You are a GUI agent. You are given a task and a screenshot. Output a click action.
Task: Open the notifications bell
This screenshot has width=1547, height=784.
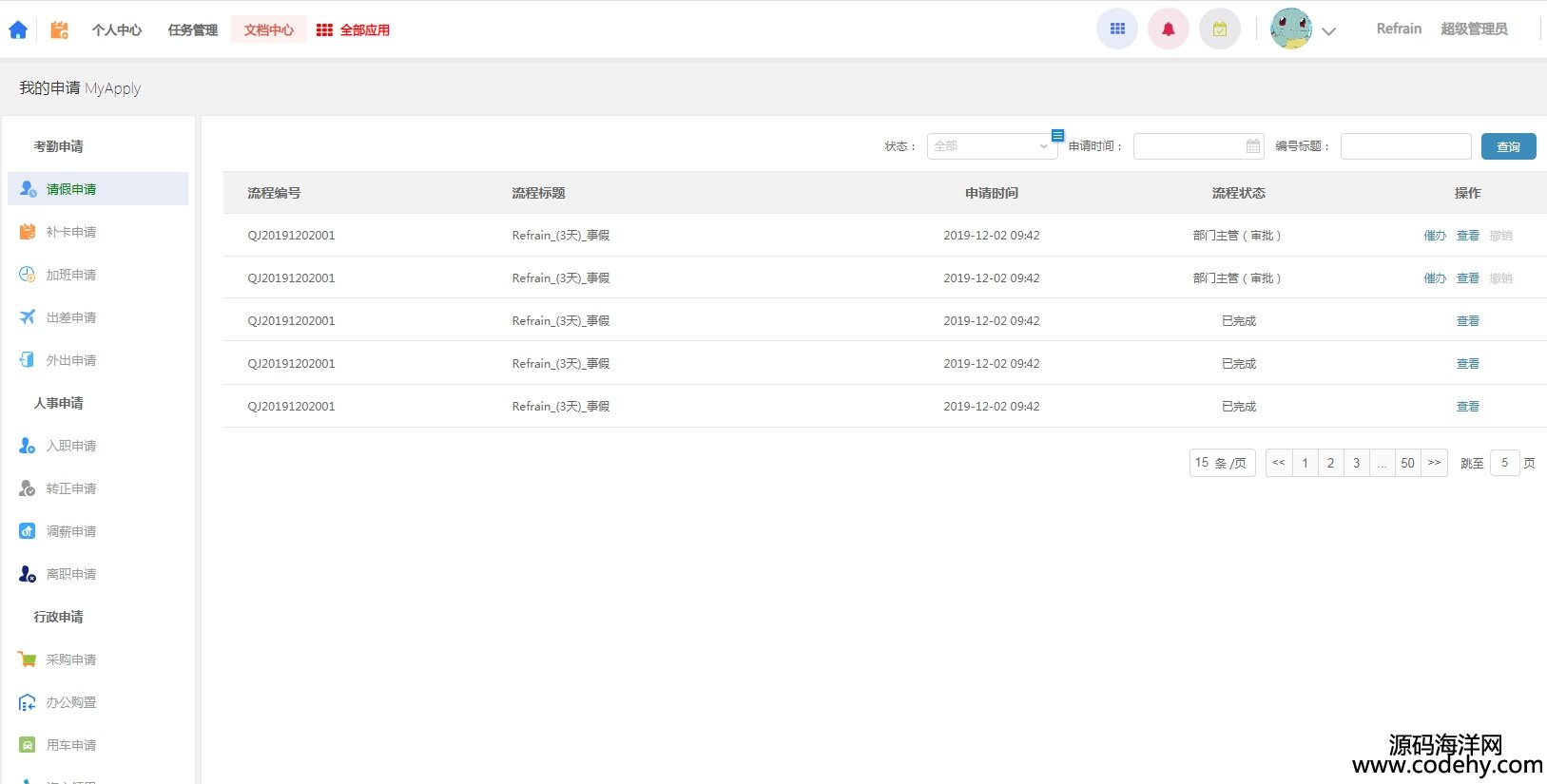[1169, 29]
